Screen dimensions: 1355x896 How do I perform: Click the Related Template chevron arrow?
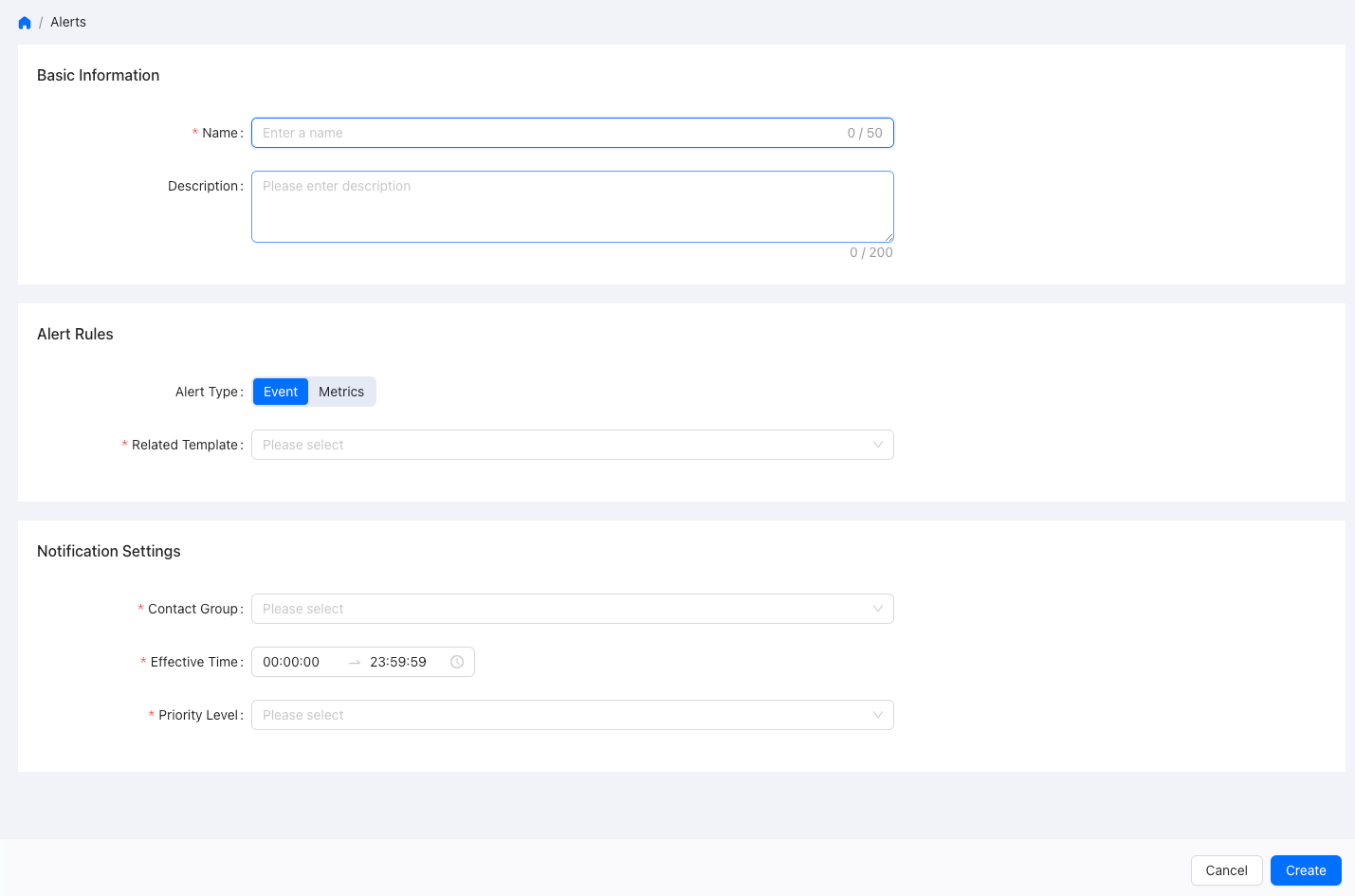click(877, 445)
